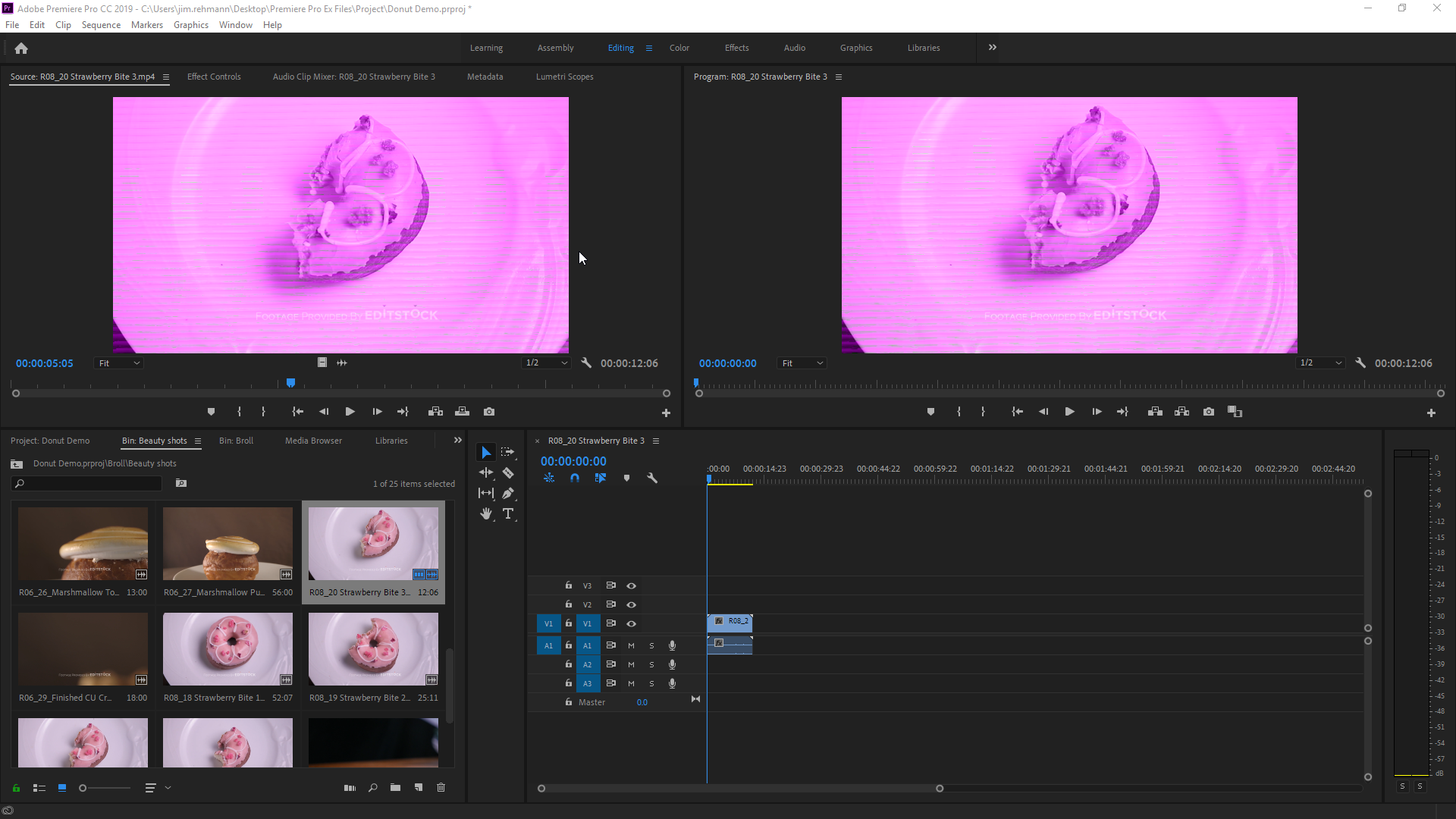1456x819 pixels.
Task: Open the Sequence menu
Action: 101,25
